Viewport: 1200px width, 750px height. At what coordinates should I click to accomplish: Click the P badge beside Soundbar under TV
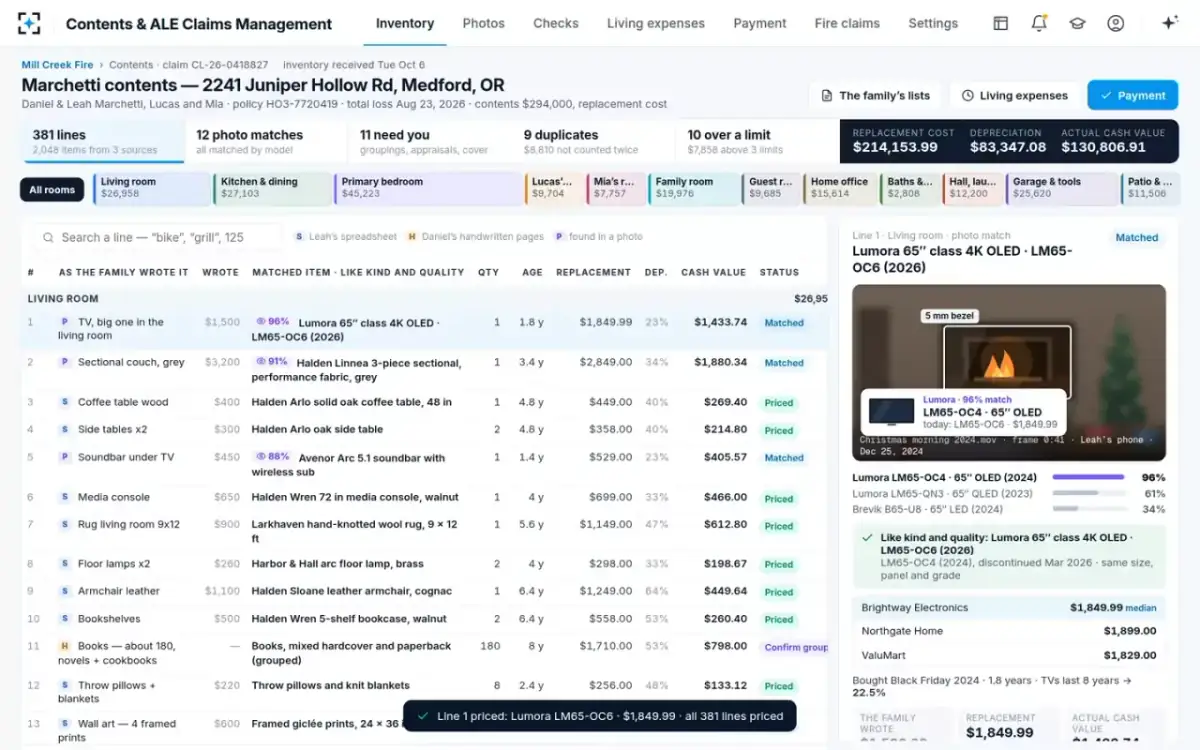65,457
